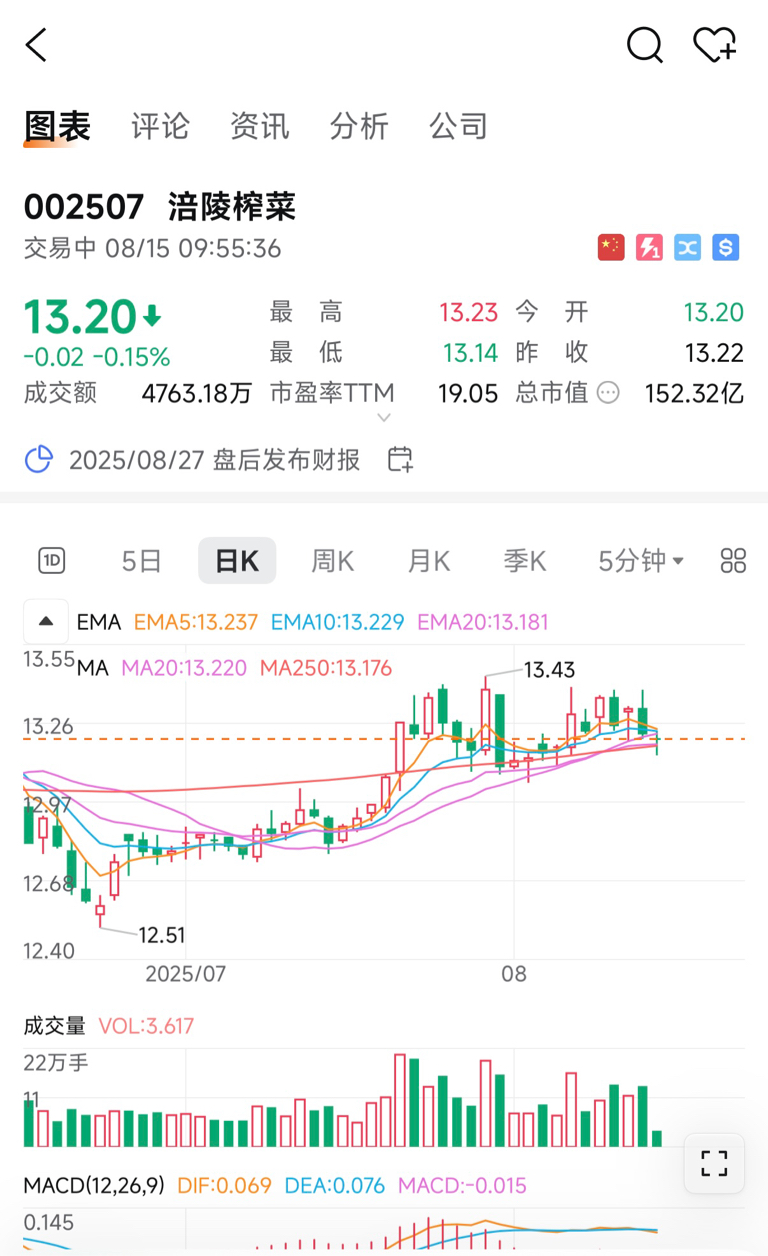Tap the DIF:0.069 value
Image resolution: width=768 pixels, height=1256 pixels.
(x=225, y=1186)
